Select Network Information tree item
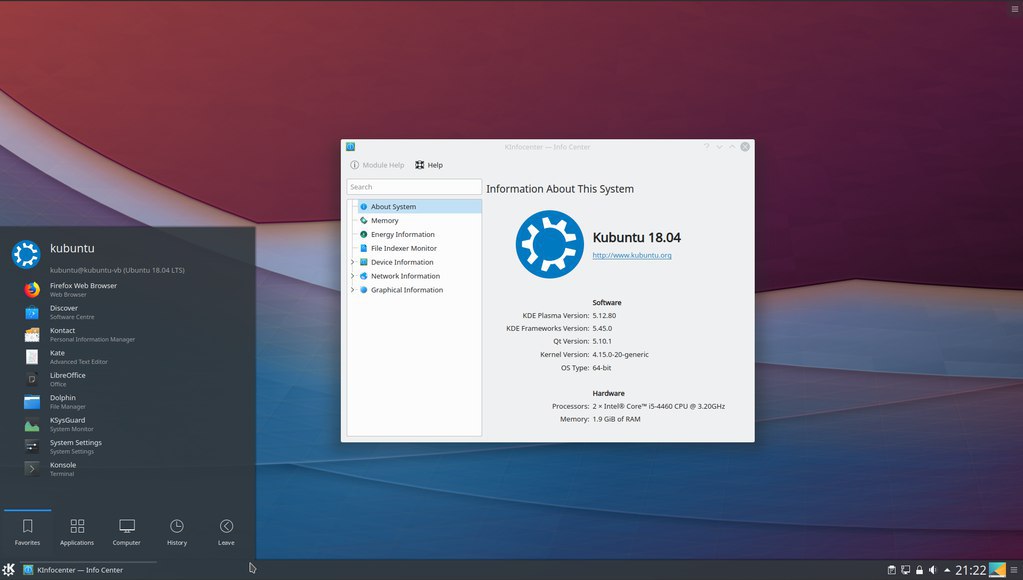The width and height of the screenshot is (1023, 580). (x=405, y=276)
